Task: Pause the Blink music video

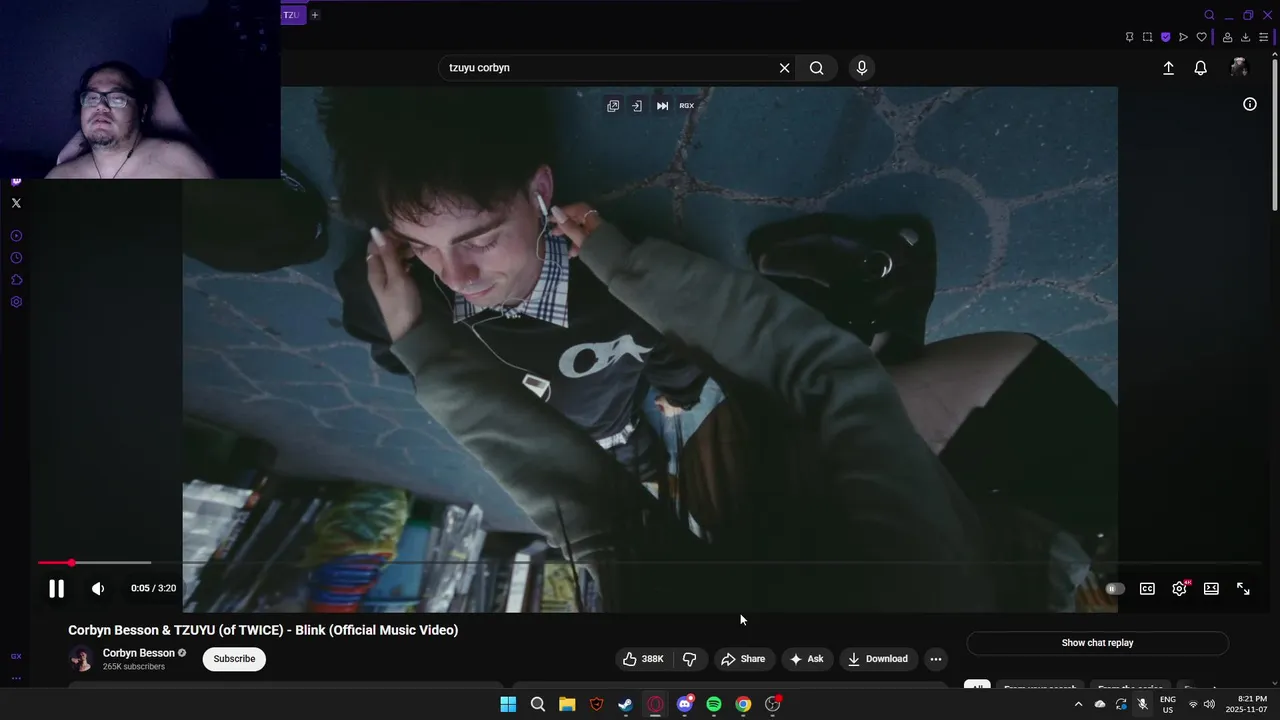Action: 56,589
